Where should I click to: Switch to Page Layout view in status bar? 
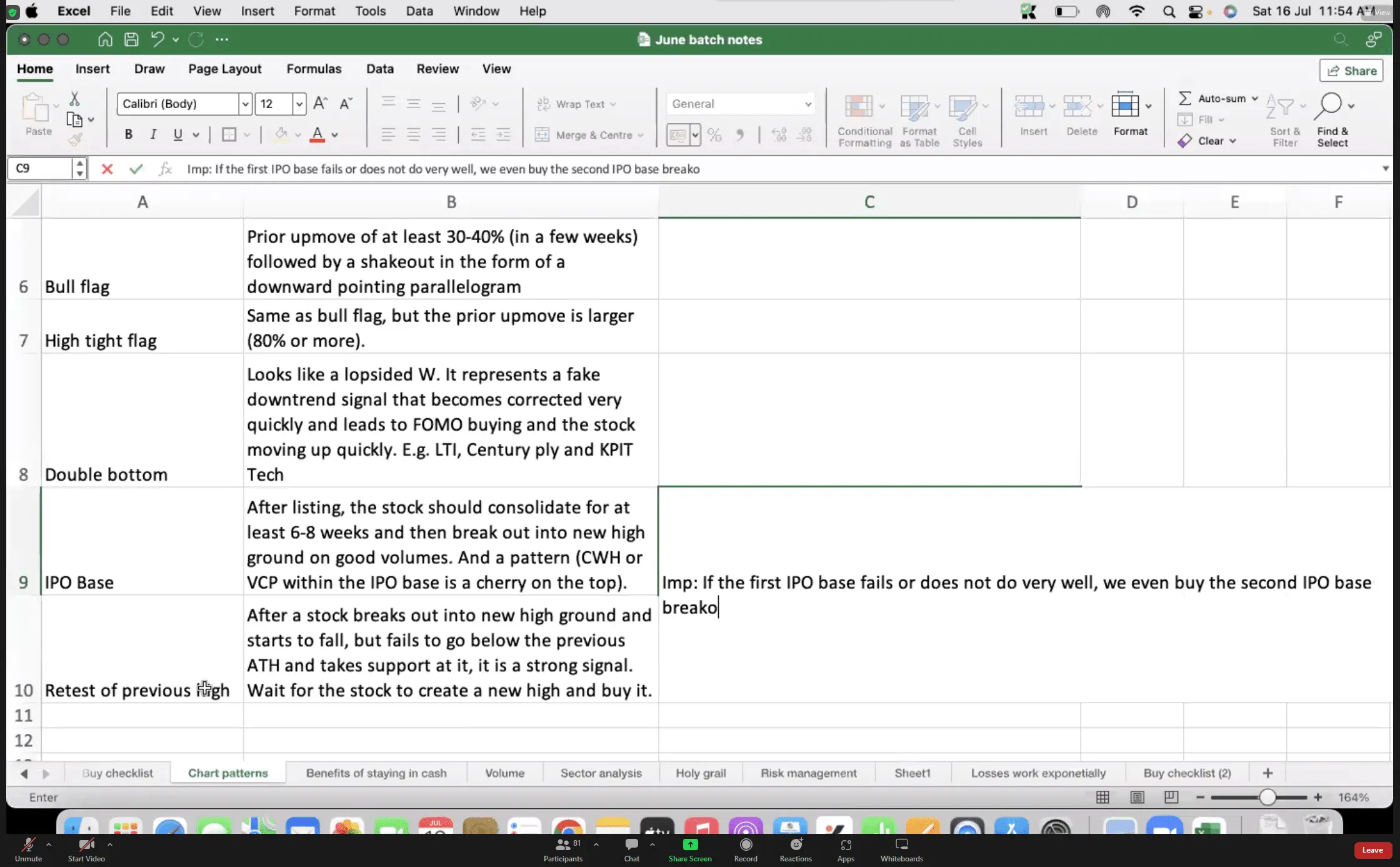(1137, 797)
